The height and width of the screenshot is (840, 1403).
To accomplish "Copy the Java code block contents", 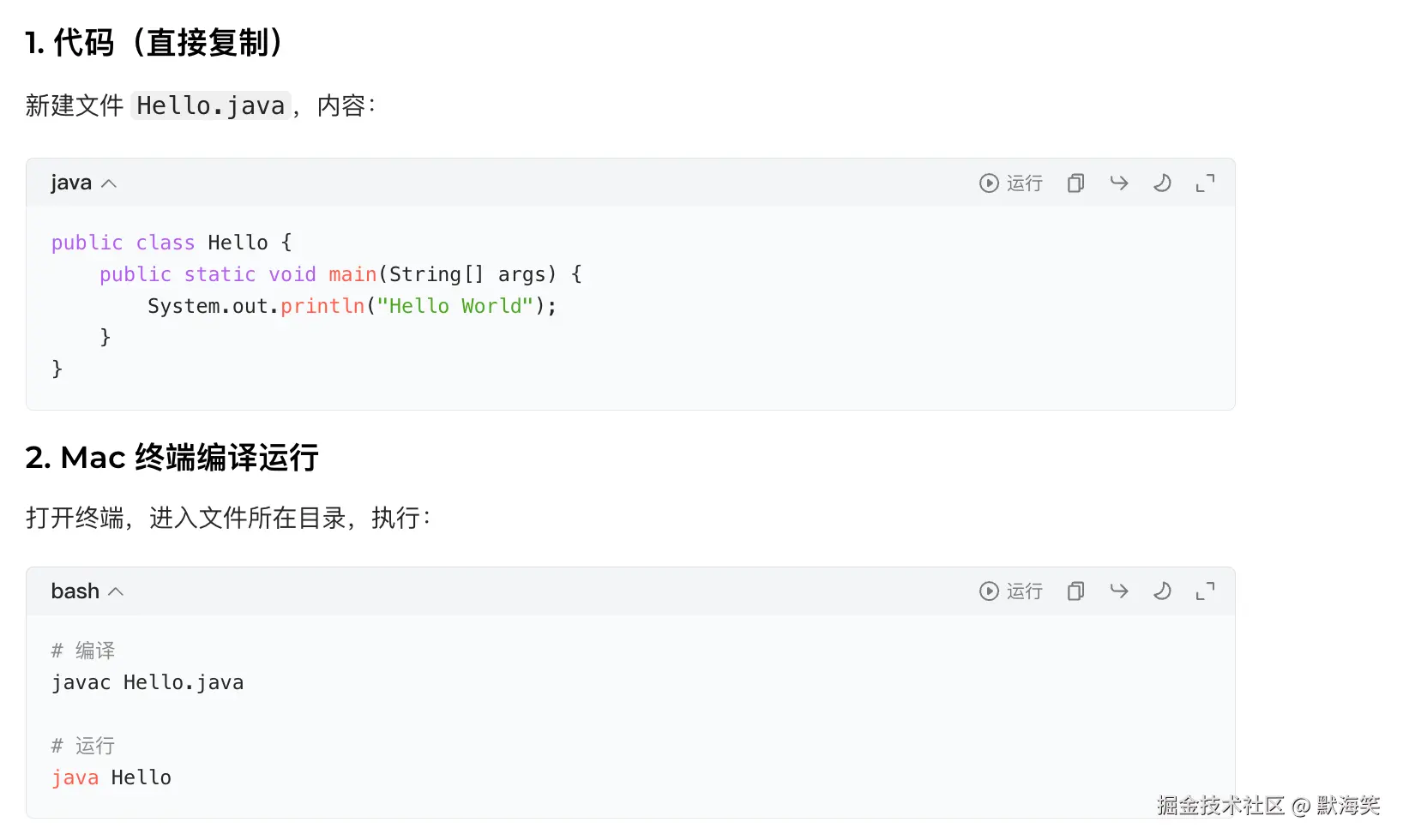I will click(x=1075, y=183).
